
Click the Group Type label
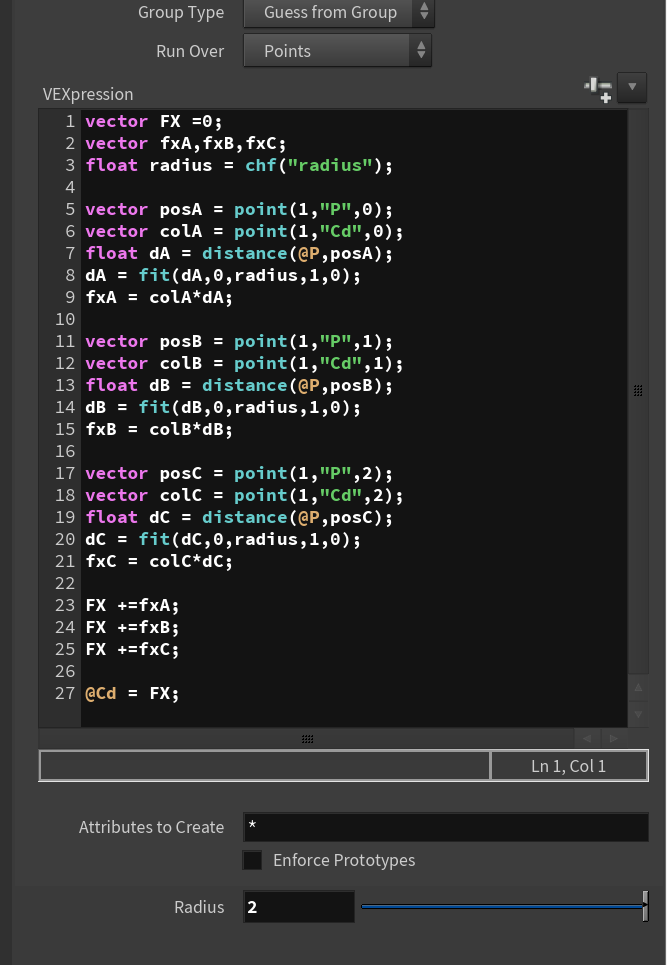181,12
